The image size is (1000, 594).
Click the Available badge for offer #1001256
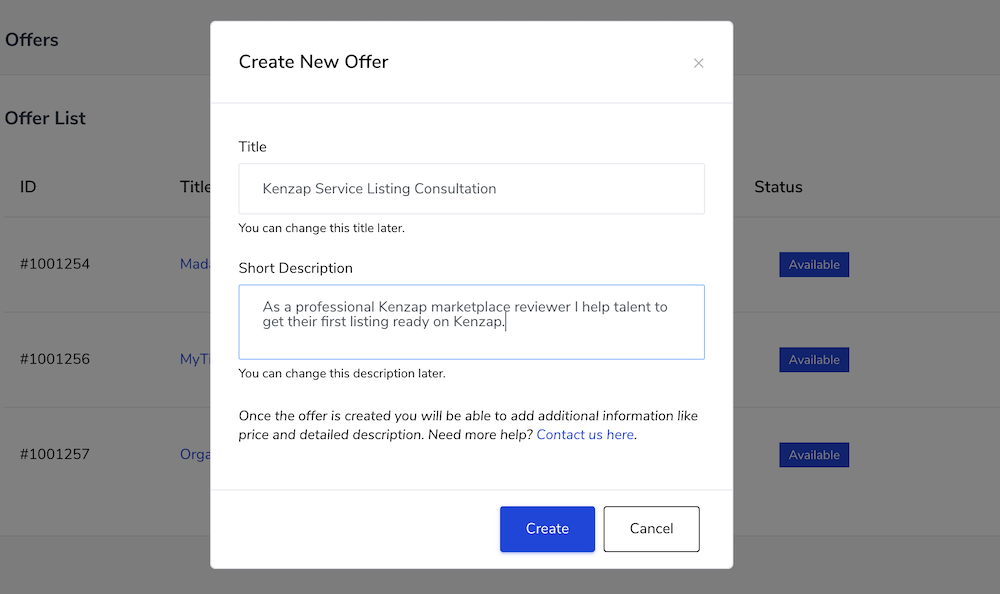click(814, 360)
